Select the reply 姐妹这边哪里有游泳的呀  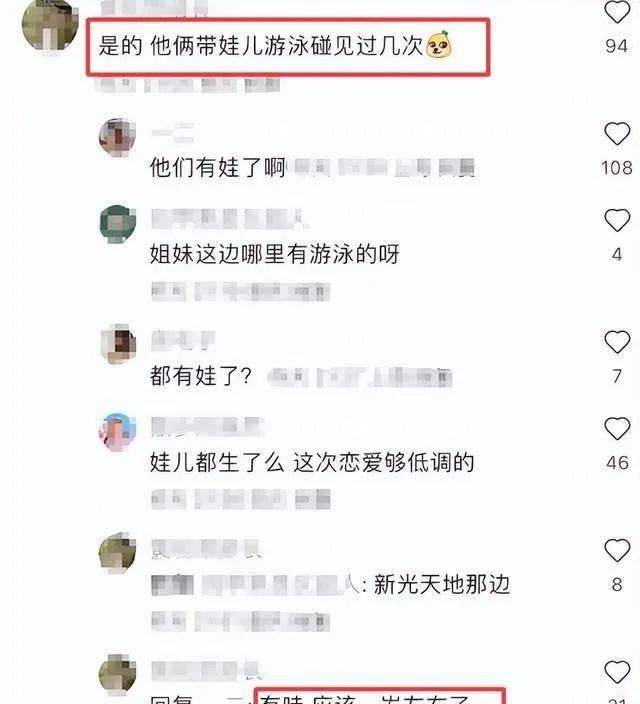coord(274,254)
